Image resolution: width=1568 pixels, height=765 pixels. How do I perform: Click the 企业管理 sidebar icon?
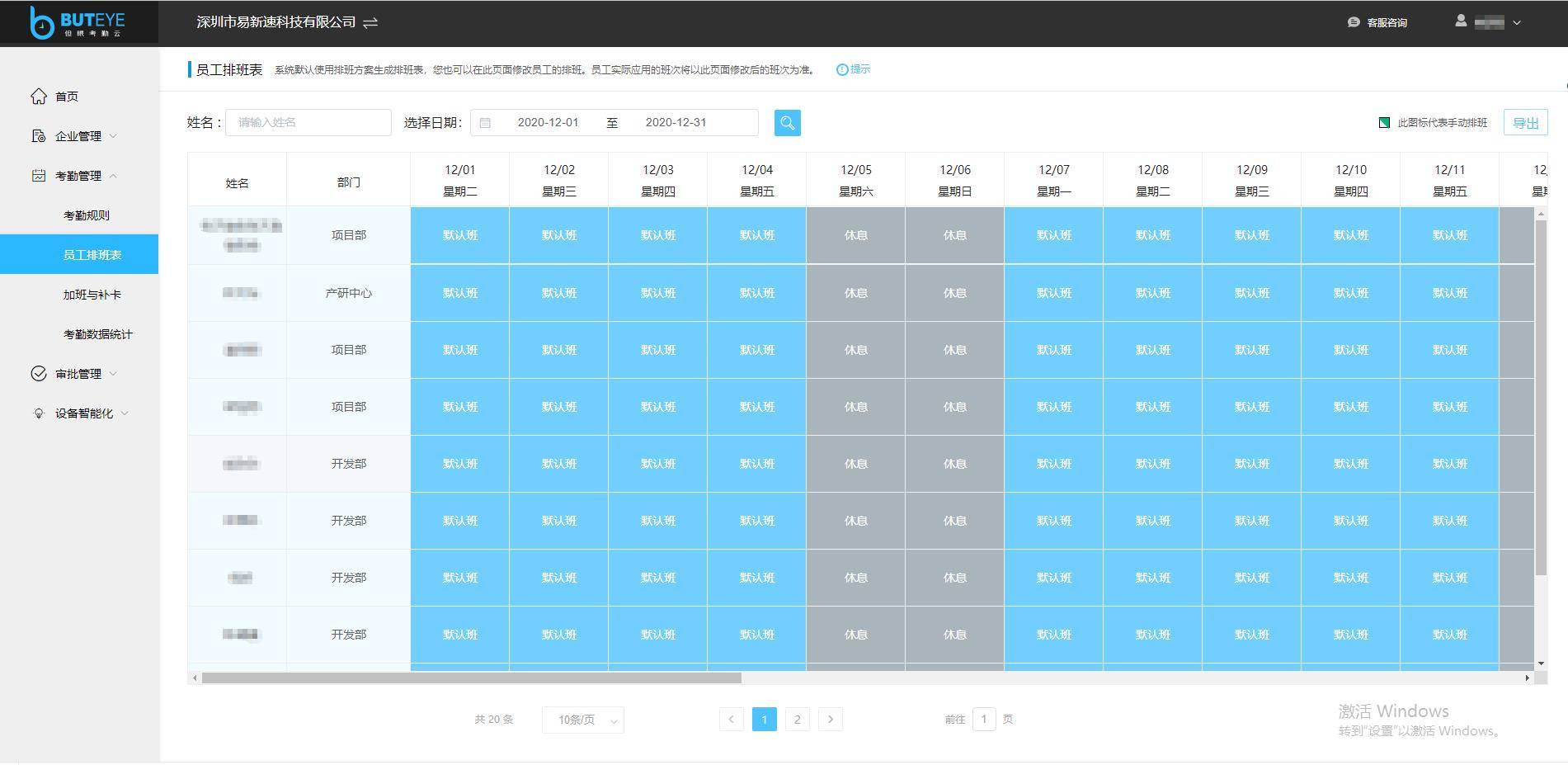pyautogui.click(x=39, y=136)
